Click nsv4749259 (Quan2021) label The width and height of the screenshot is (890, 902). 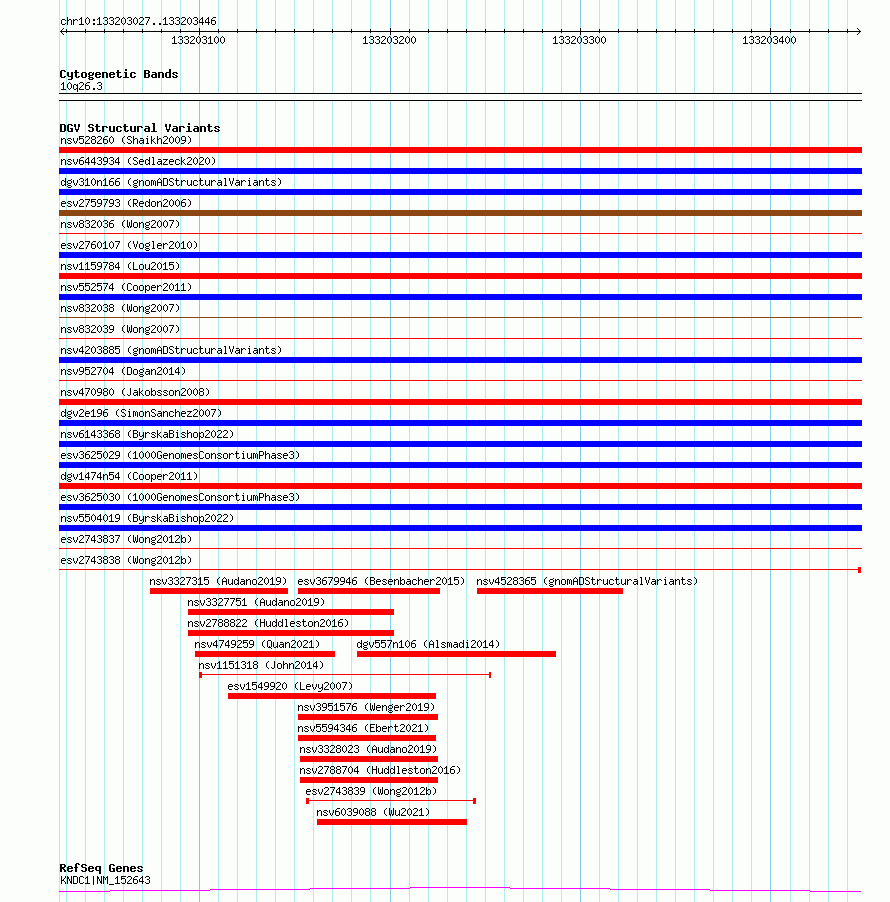click(257, 644)
